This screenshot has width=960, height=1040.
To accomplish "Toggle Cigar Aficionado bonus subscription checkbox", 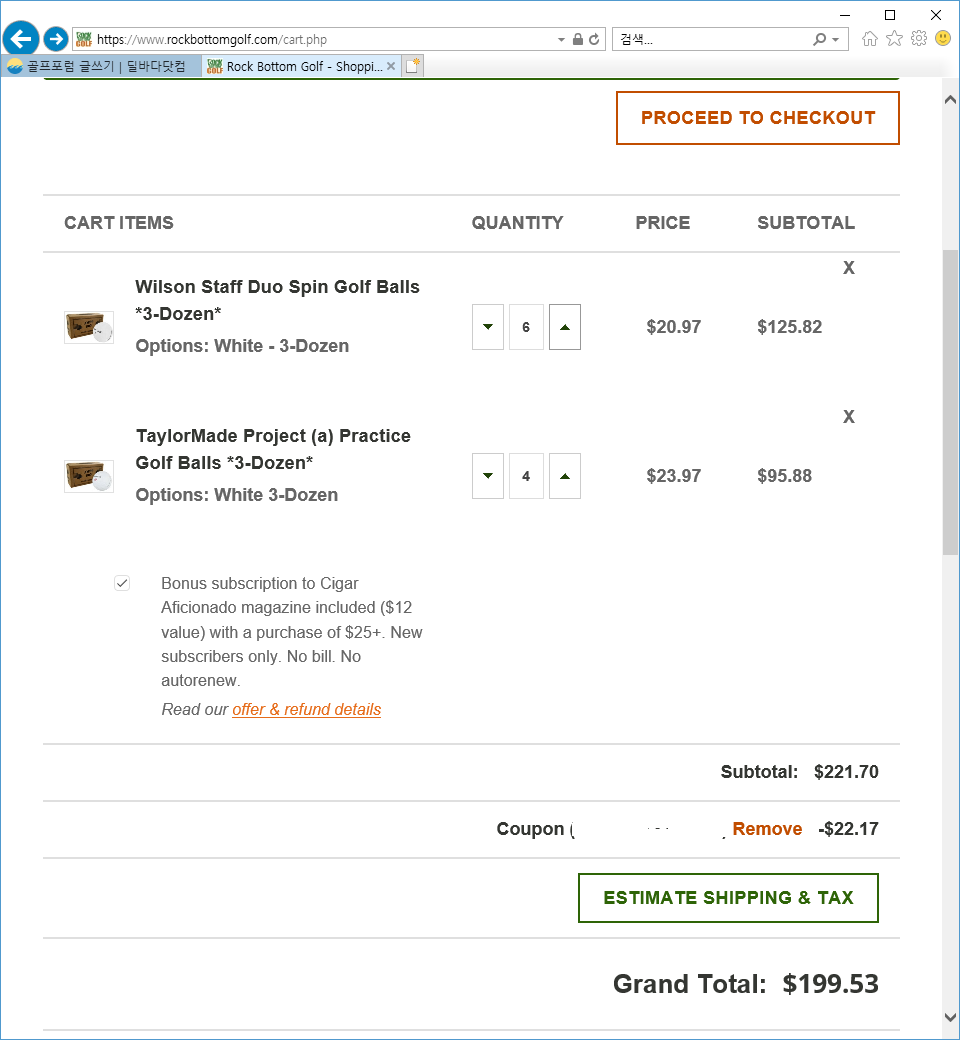I will [x=122, y=583].
